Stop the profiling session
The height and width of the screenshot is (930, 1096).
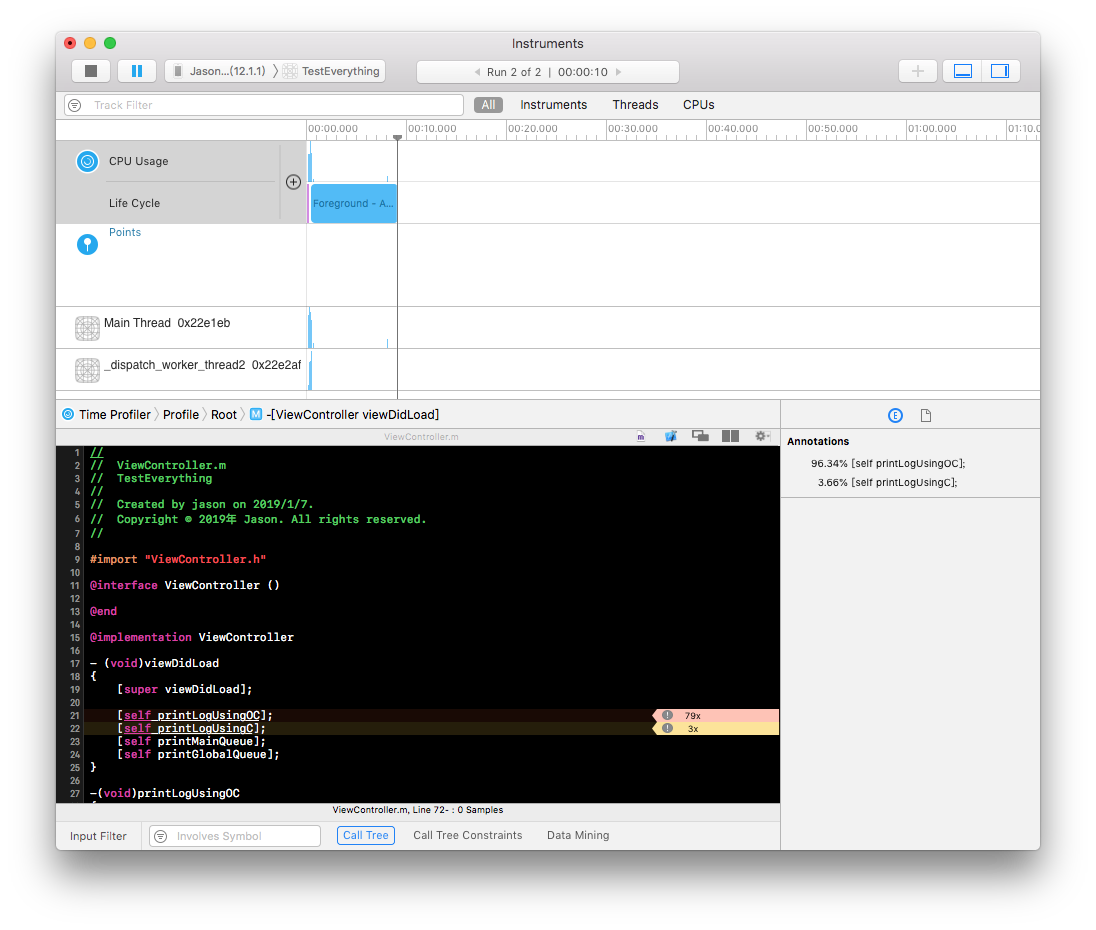click(x=90, y=70)
